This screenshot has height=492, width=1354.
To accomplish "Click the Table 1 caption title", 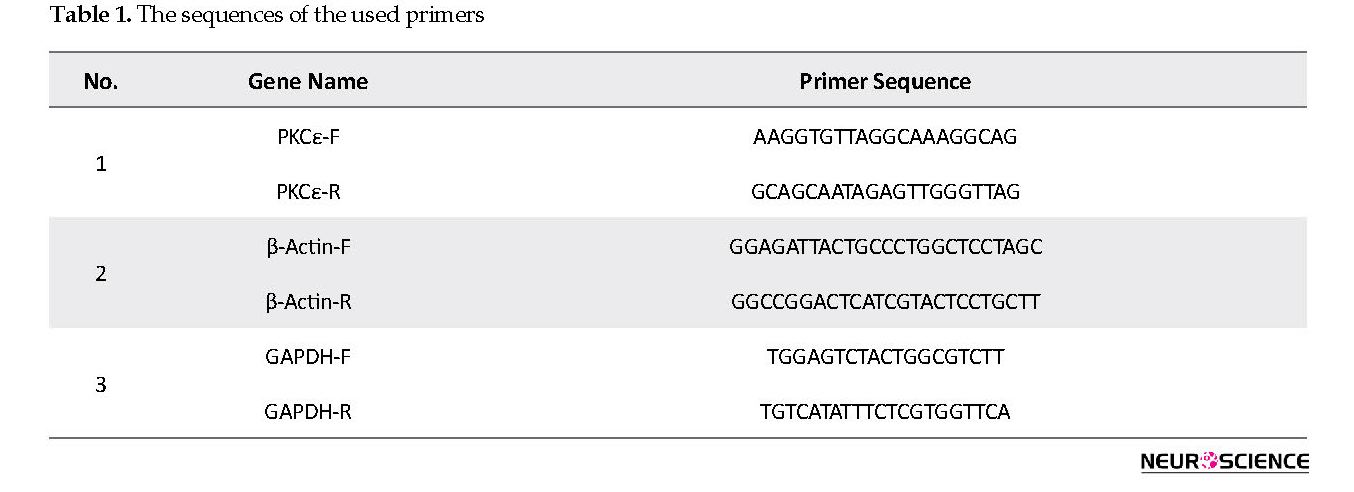I will [267, 16].
